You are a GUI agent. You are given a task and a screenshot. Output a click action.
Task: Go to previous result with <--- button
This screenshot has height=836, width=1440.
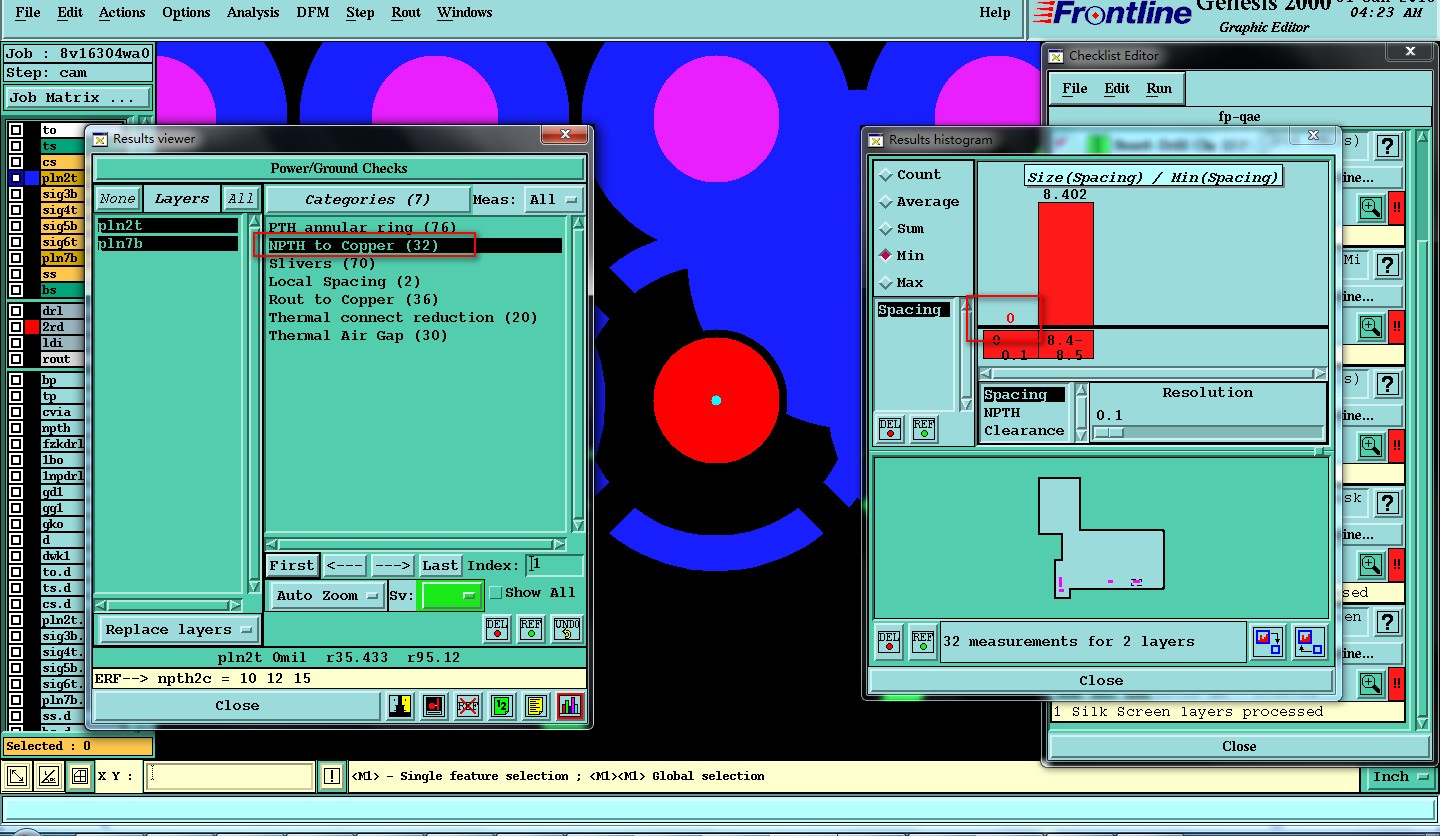coord(345,565)
